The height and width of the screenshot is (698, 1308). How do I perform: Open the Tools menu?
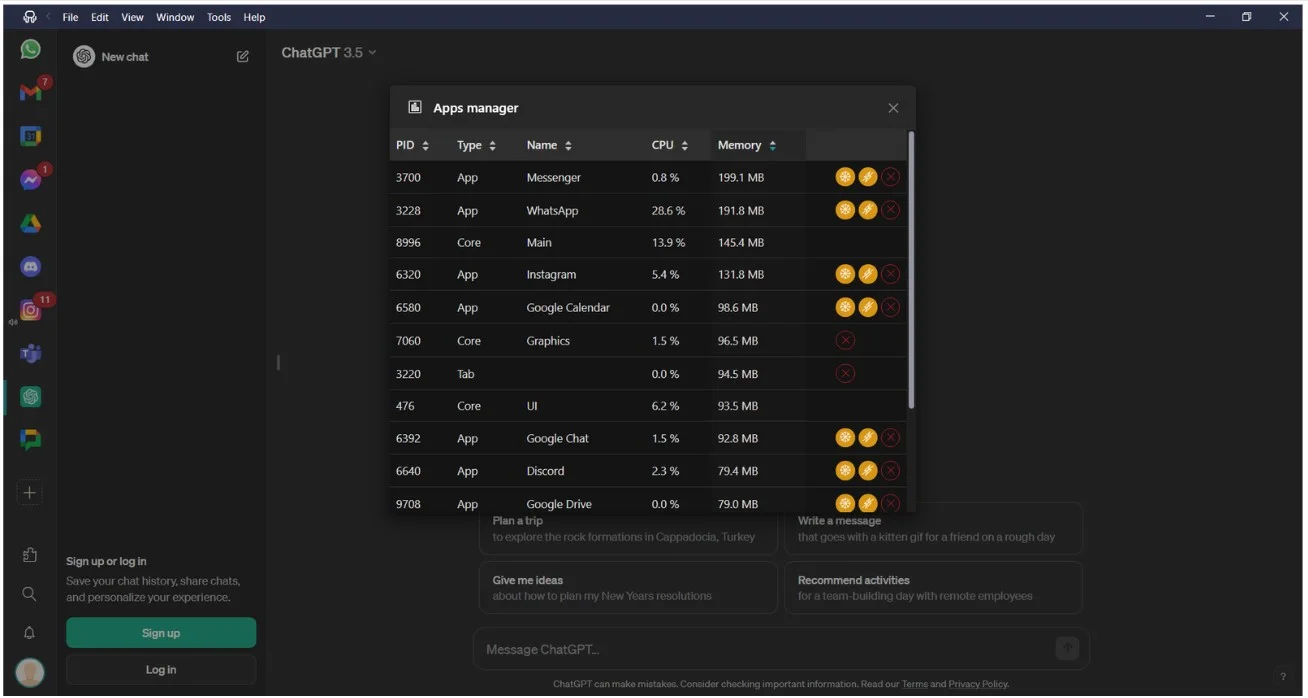(x=218, y=17)
